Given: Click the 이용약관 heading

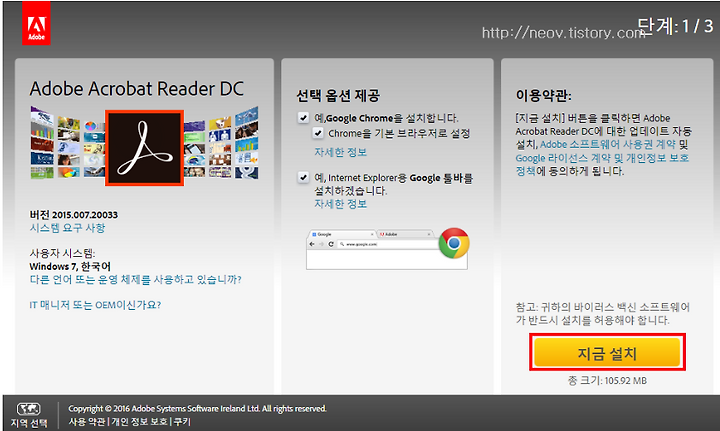Looking at the screenshot, I should click(x=543, y=95).
